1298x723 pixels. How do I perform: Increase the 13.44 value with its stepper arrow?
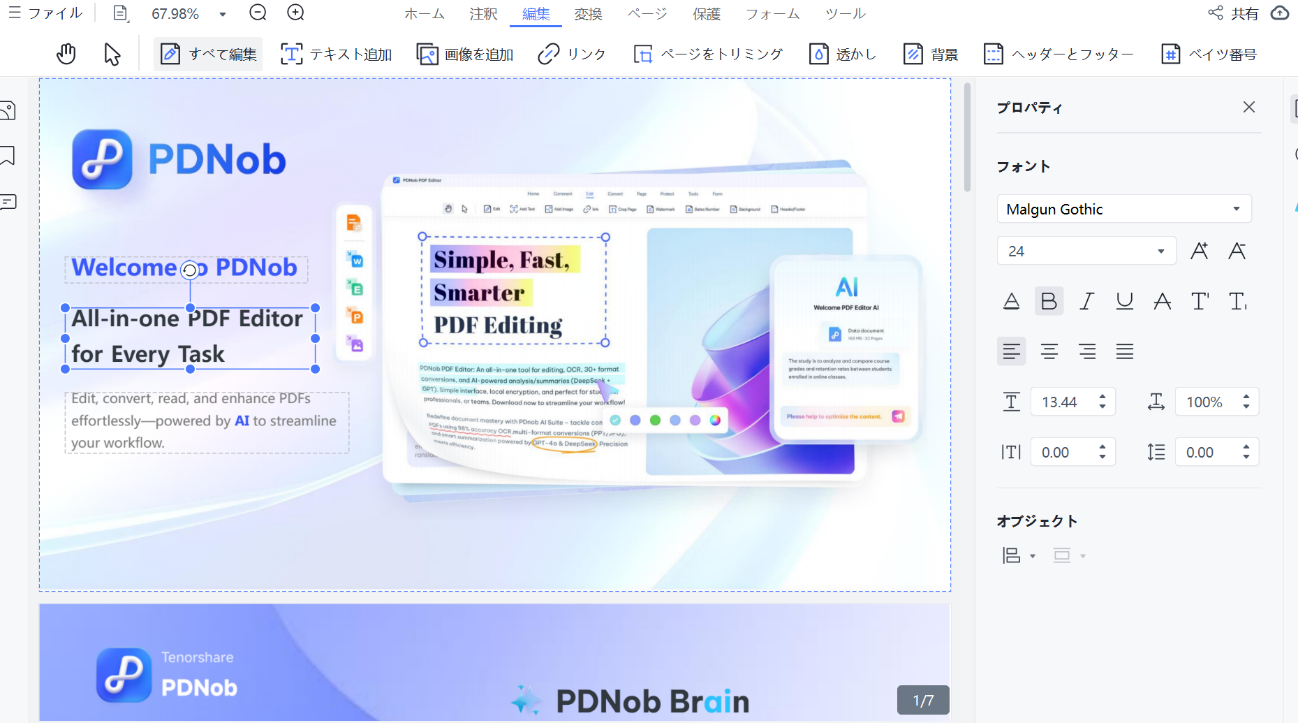(x=1101, y=395)
